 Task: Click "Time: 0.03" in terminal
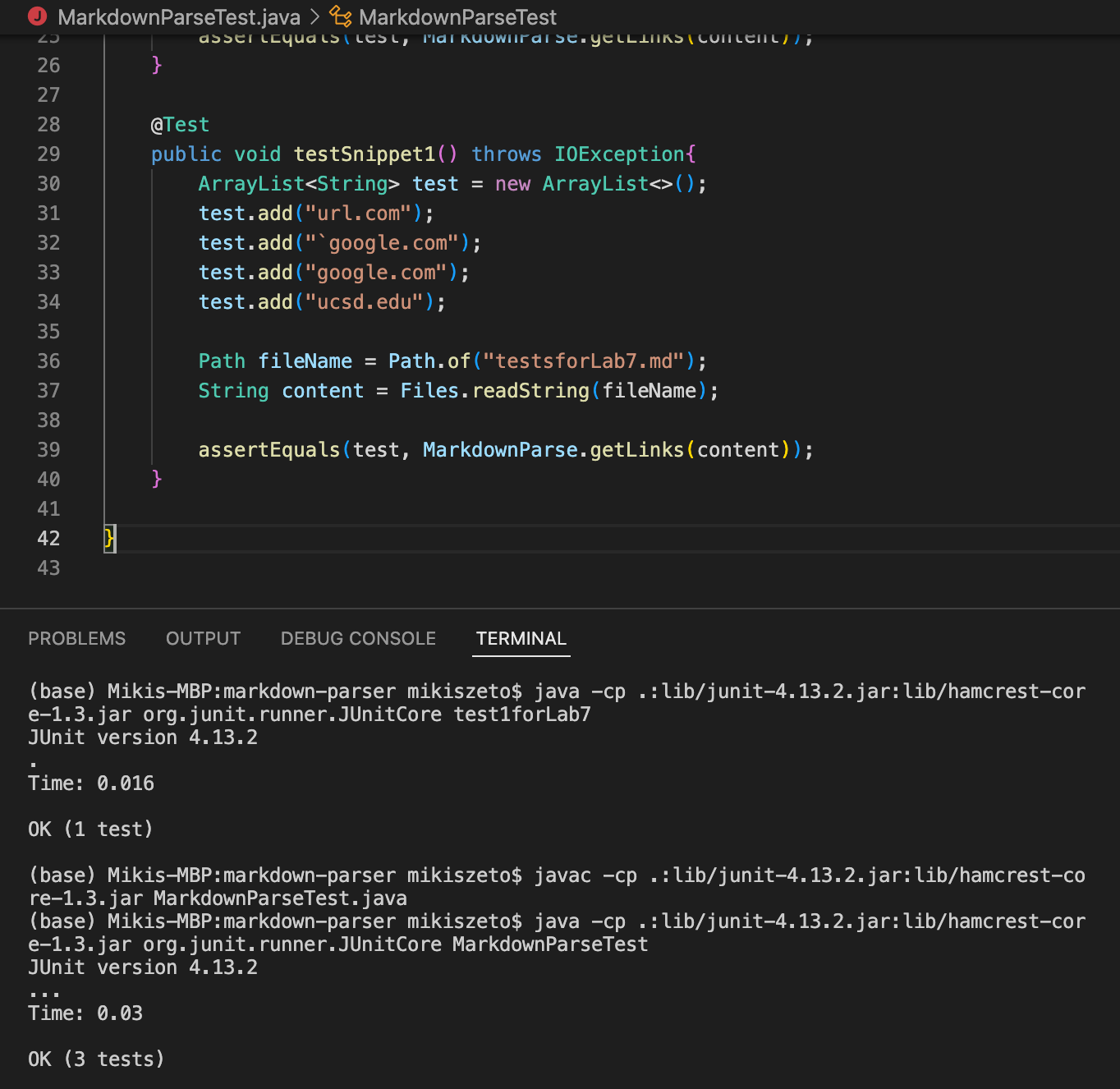pyautogui.click(x=85, y=1013)
